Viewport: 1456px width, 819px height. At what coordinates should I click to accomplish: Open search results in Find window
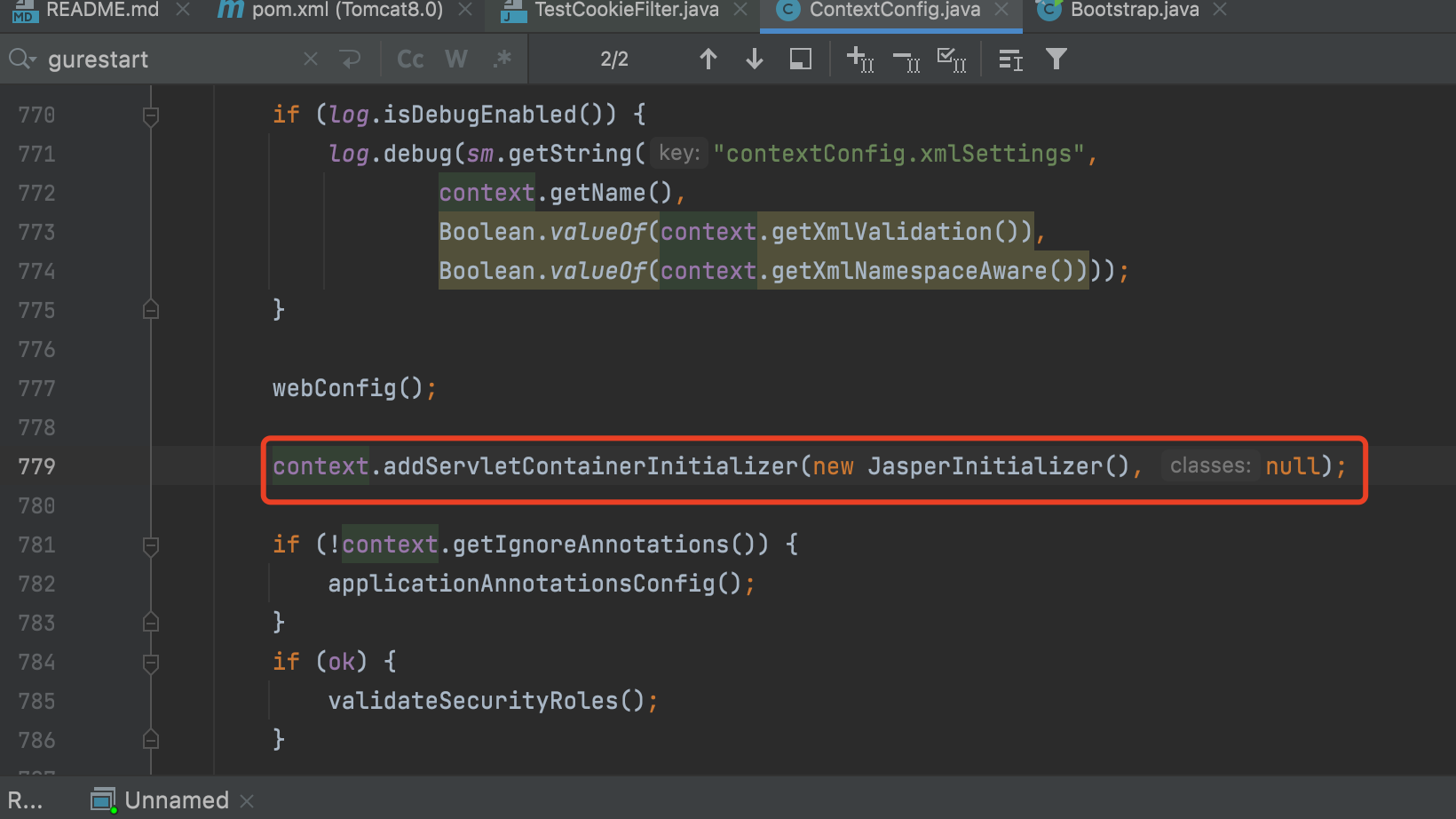tap(1010, 60)
